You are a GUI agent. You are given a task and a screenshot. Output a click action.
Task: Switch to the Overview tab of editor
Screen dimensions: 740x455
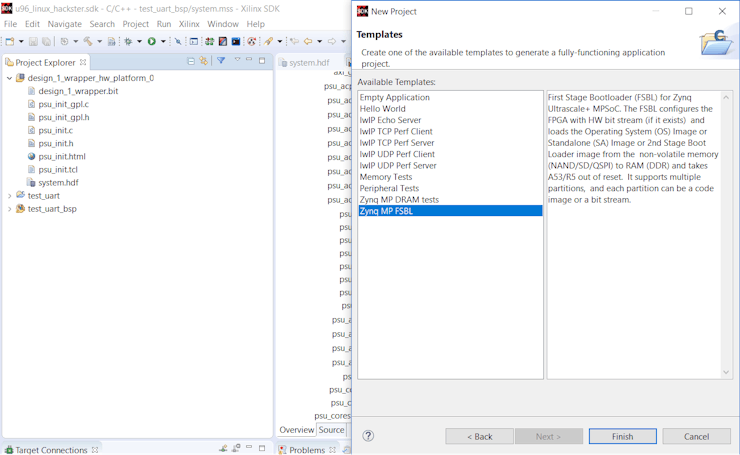click(x=296, y=430)
